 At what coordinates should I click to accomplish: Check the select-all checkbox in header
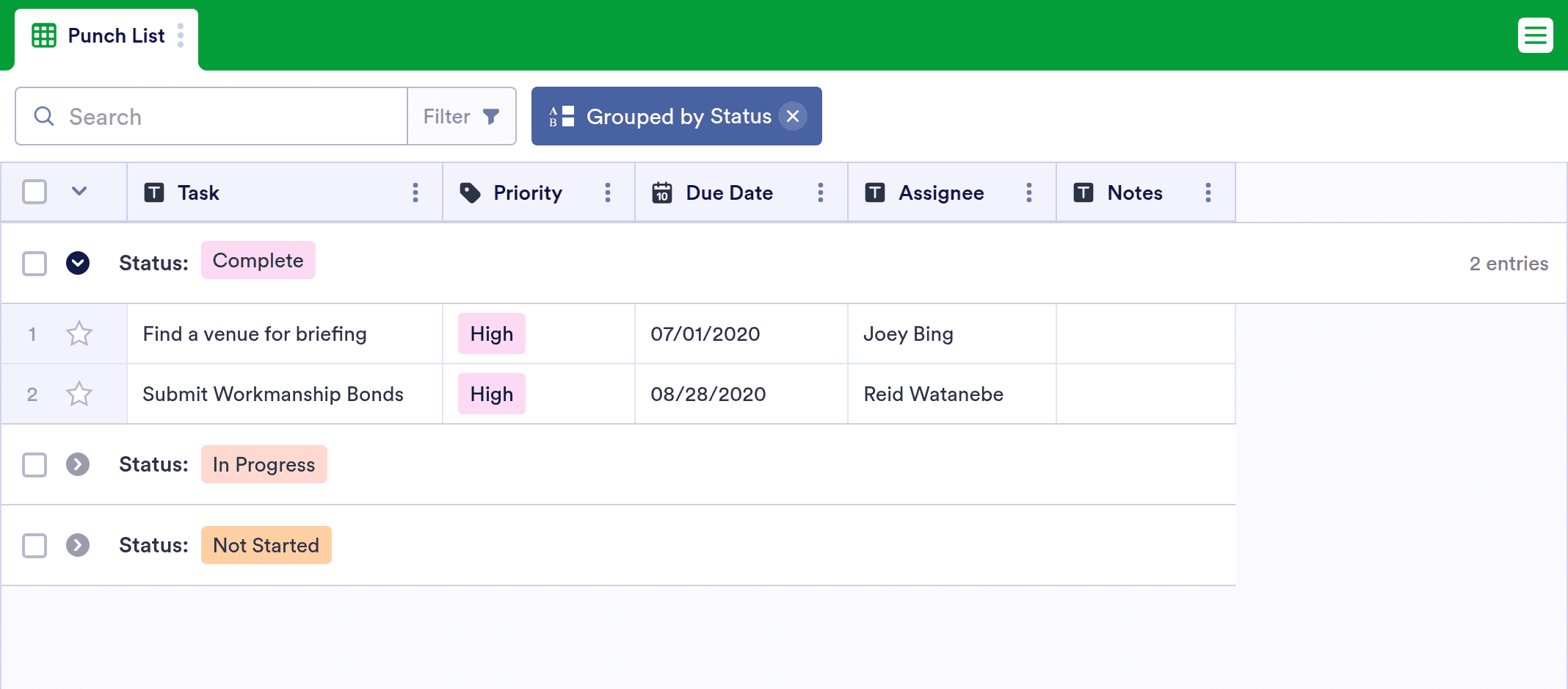click(35, 192)
